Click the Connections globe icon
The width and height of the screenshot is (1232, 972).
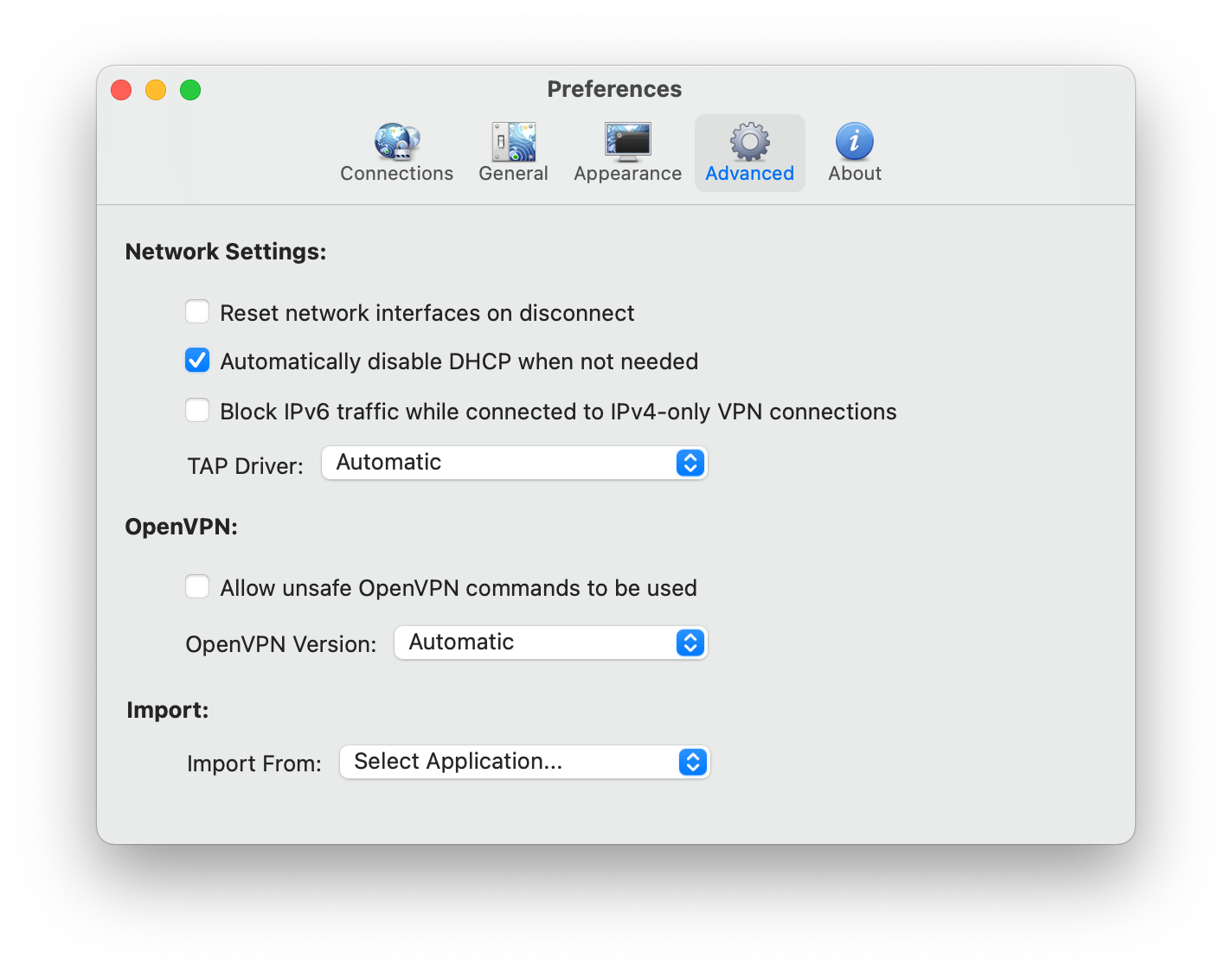point(397,142)
